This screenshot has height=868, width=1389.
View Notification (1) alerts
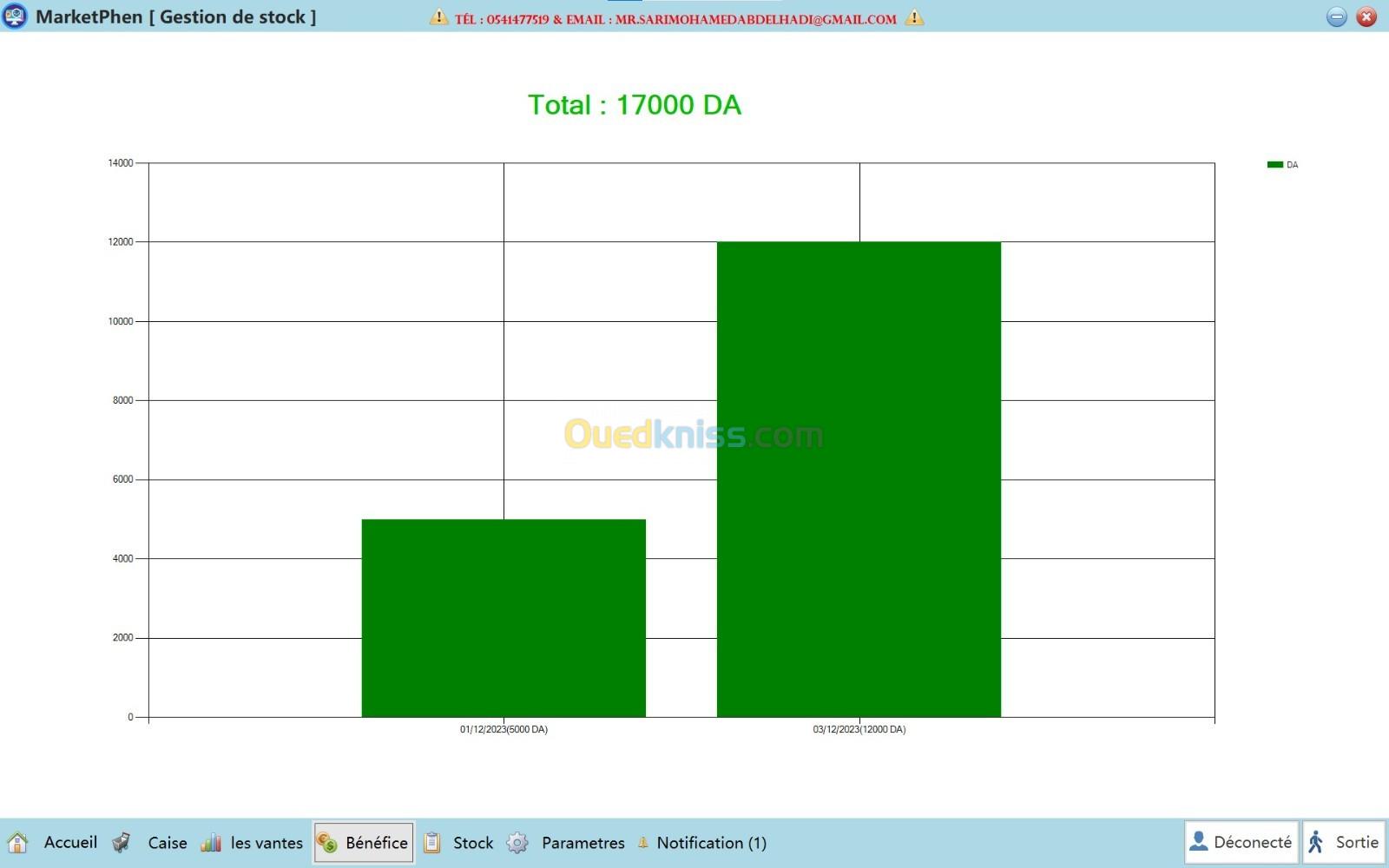pyautogui.click(x=712, y=843)
